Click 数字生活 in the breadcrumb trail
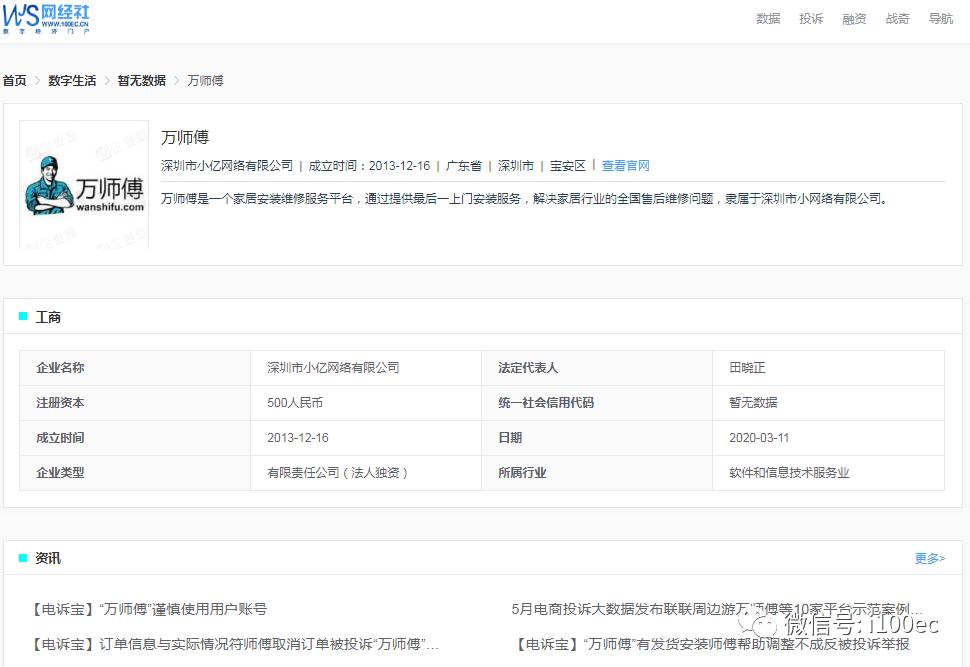This screenshot has width=970, height=667. [71, 80]
